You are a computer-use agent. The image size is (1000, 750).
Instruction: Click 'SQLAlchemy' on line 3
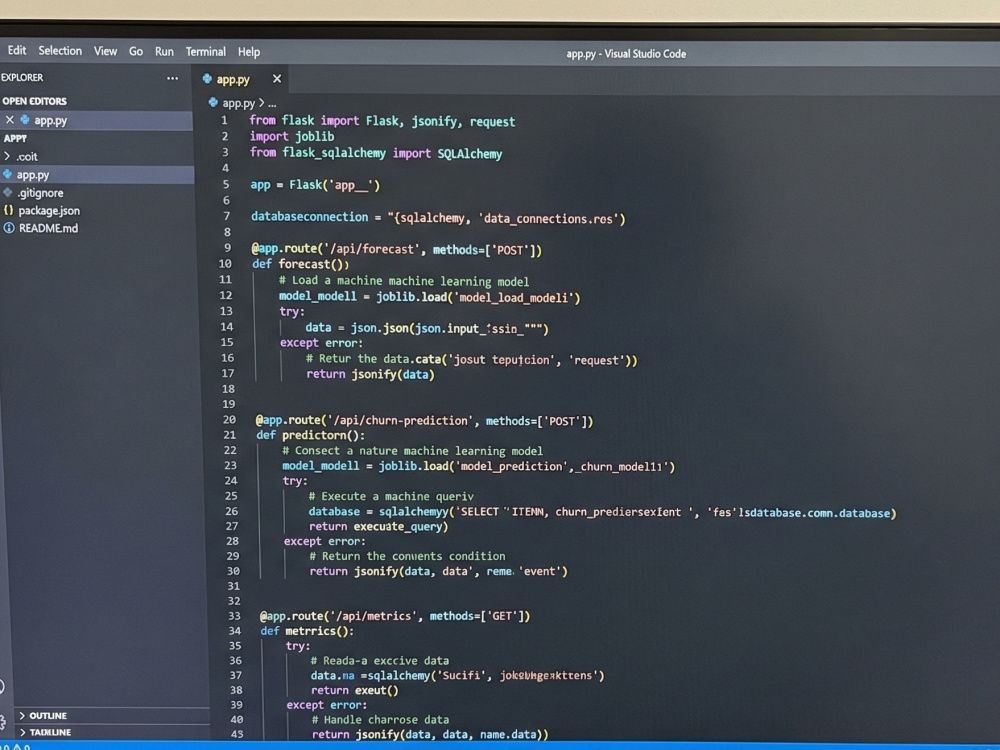click(470, 154)
